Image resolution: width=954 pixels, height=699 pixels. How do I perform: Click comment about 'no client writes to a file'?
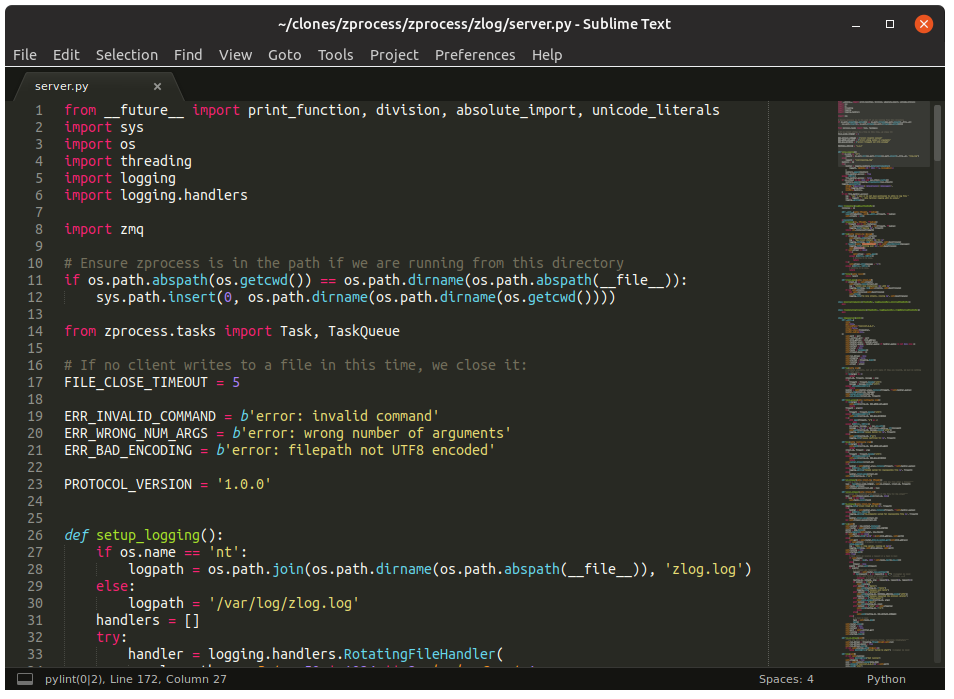tap(296, 366)
